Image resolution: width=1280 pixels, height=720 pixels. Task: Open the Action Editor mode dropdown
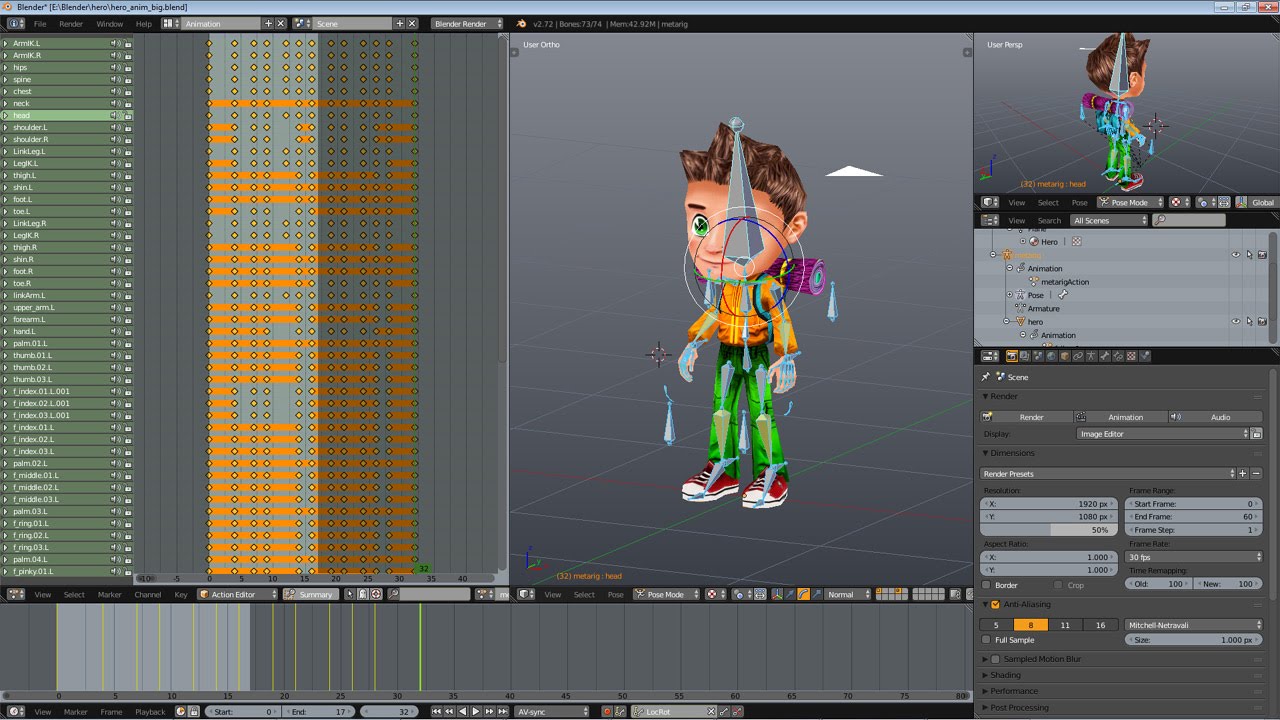tap(236, 594)
